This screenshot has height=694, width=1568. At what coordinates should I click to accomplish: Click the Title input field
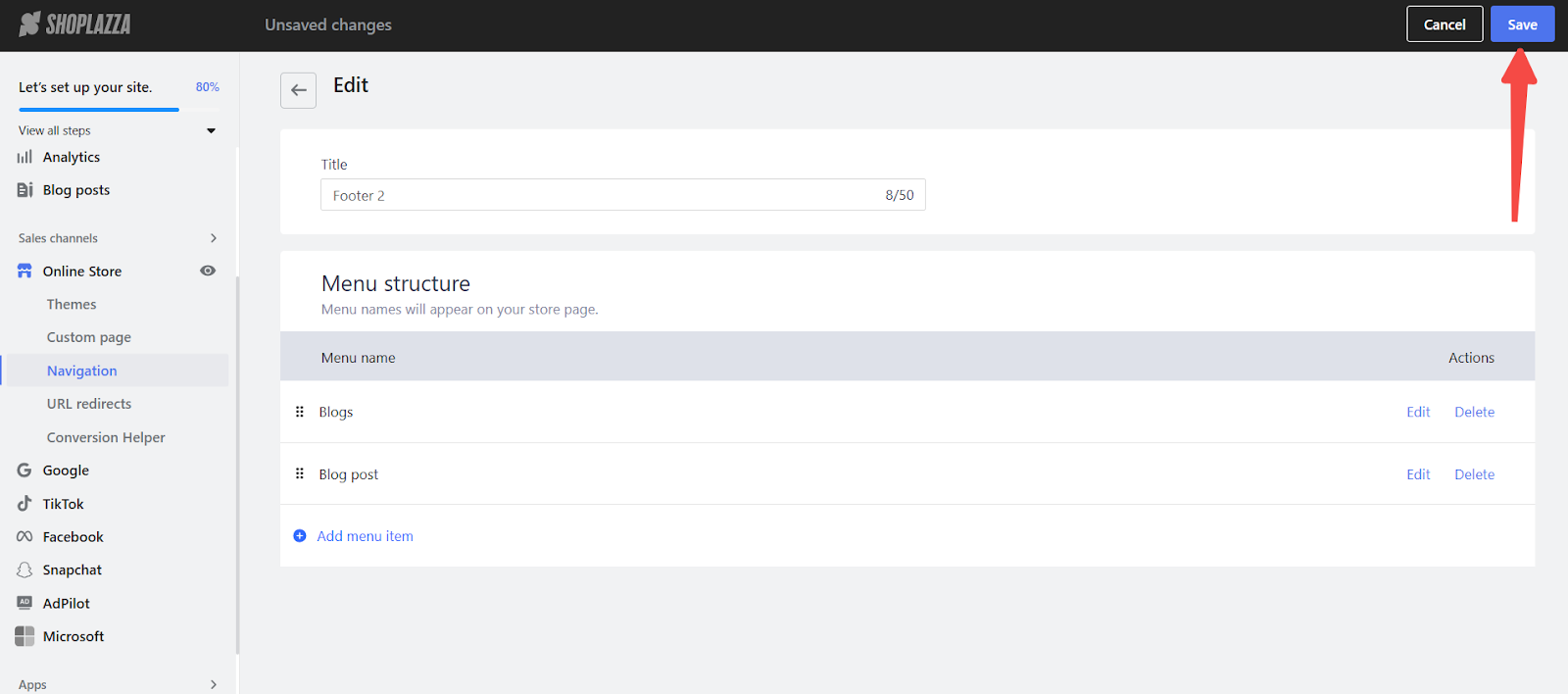click(623, 195)
